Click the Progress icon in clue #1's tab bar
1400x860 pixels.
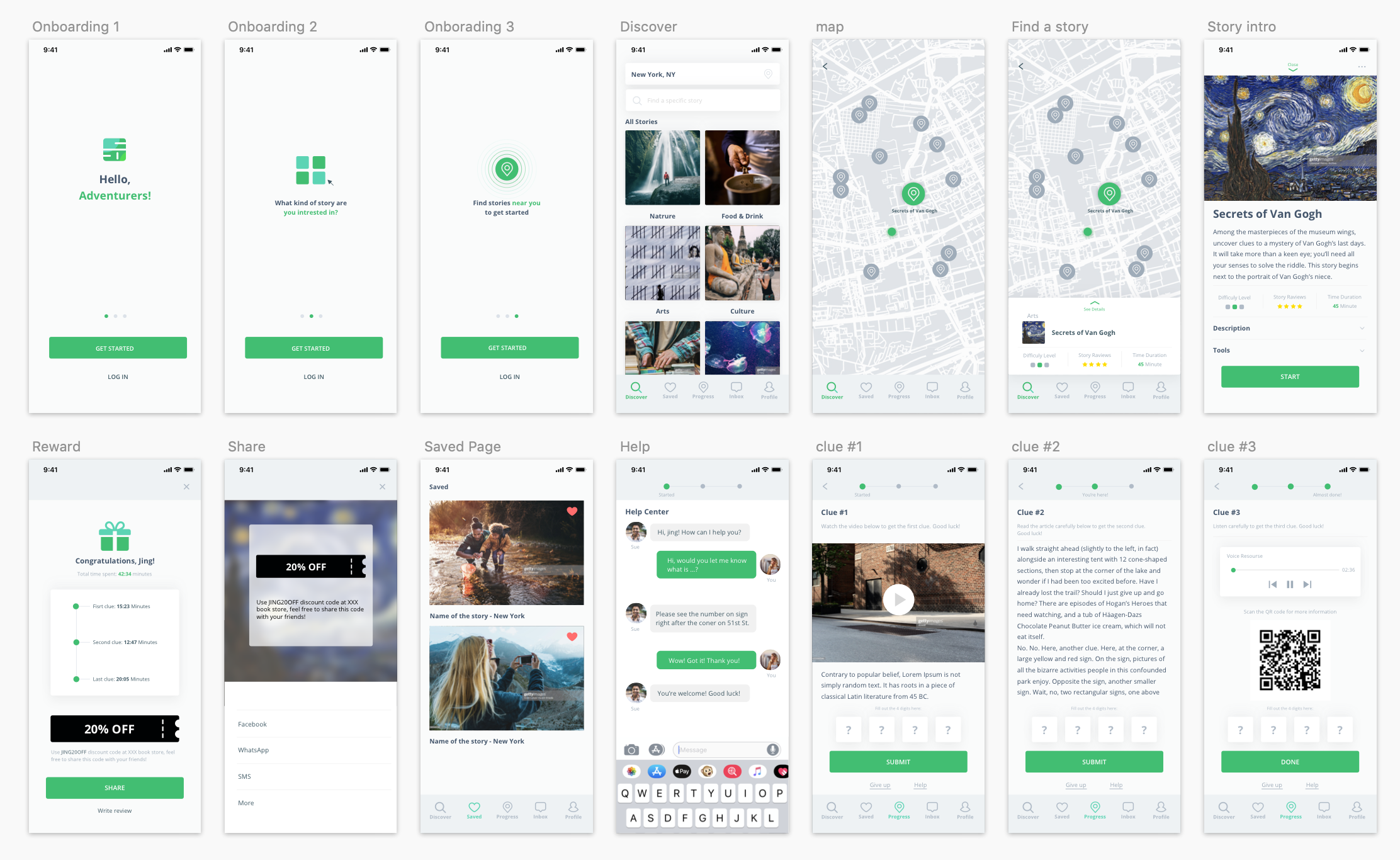click(x=899, y=808)
